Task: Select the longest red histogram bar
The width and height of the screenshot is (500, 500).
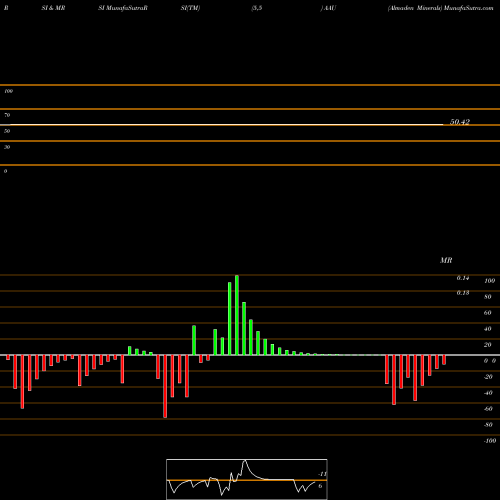Action: (165, 386)
